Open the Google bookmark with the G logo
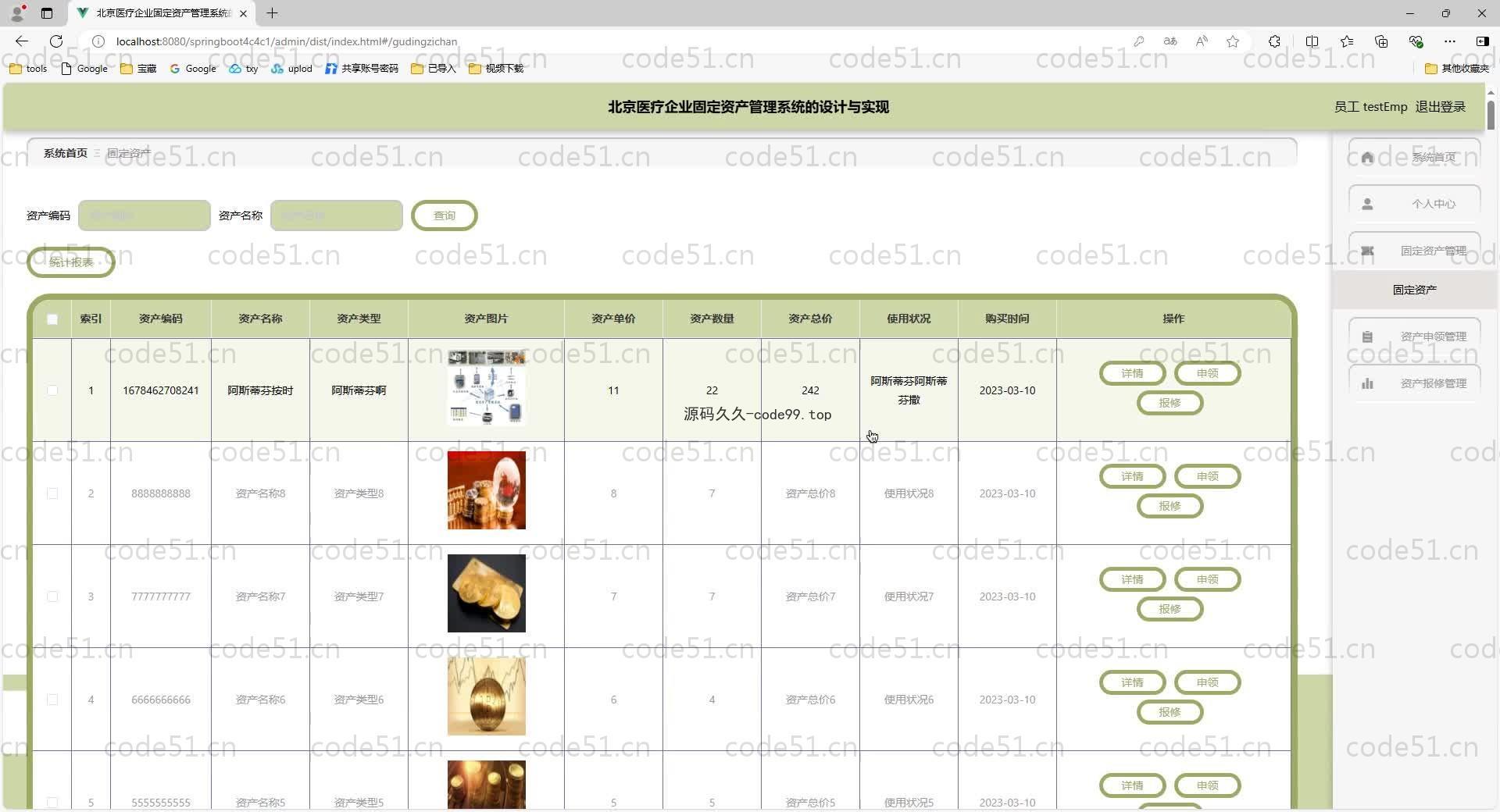 (x=193, y=69)
